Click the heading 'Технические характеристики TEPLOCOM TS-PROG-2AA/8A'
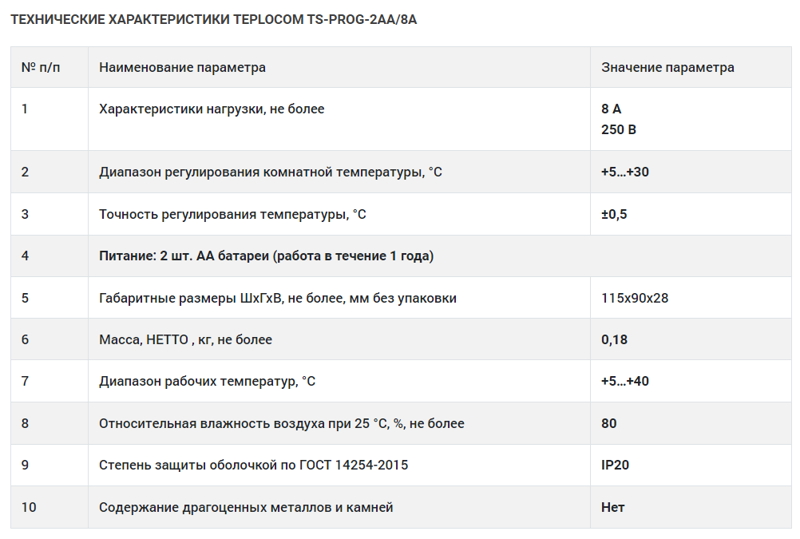This screenshot has width=800, height=539. [x=212, y=20]
